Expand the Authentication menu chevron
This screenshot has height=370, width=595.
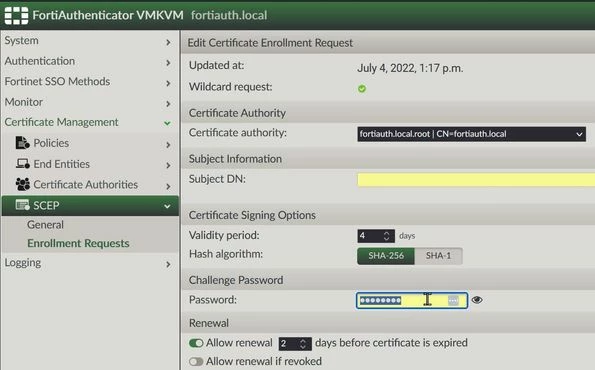point(168,63)
